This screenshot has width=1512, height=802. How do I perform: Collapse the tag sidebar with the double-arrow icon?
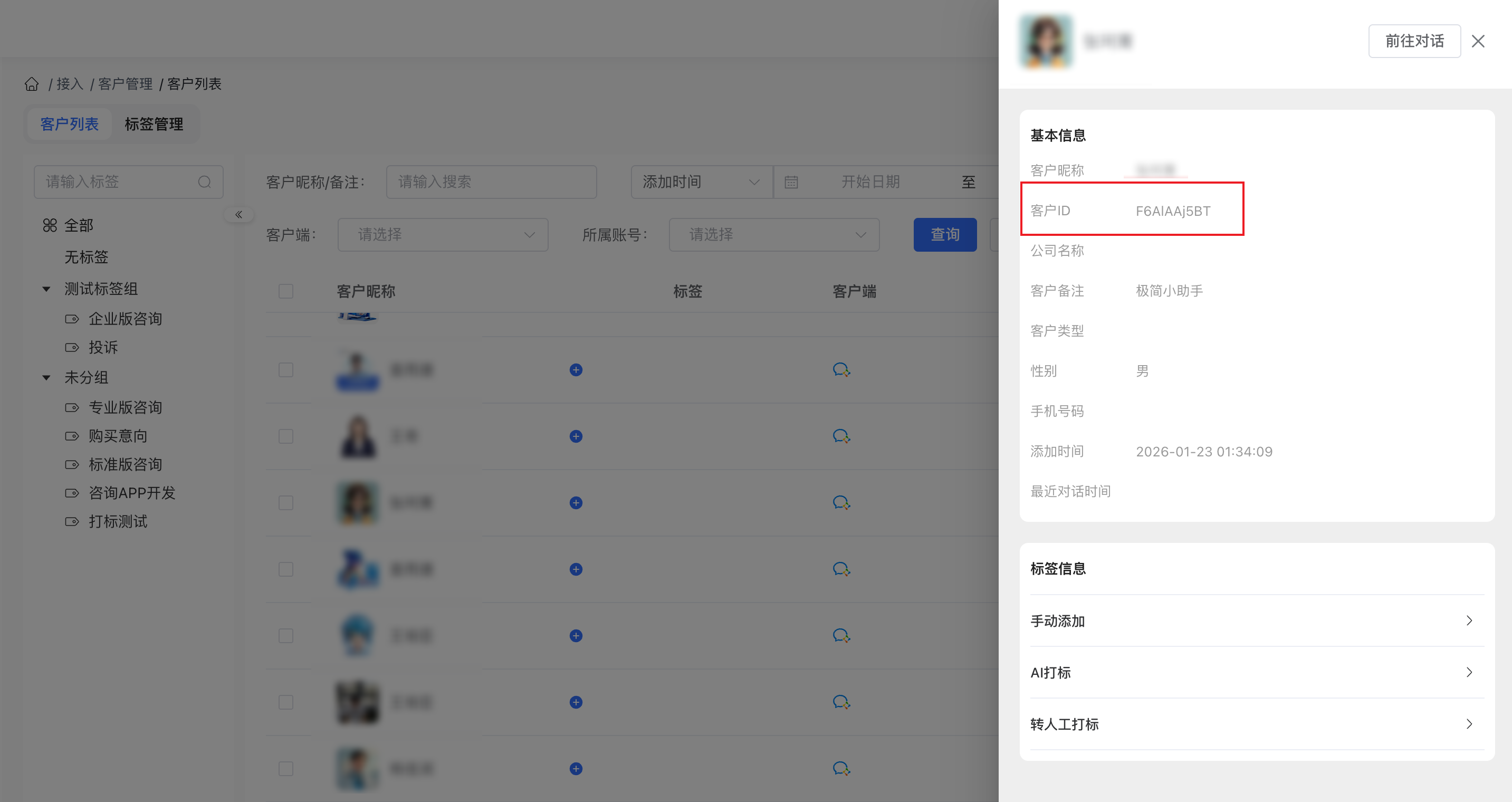[x=239, y=214]
